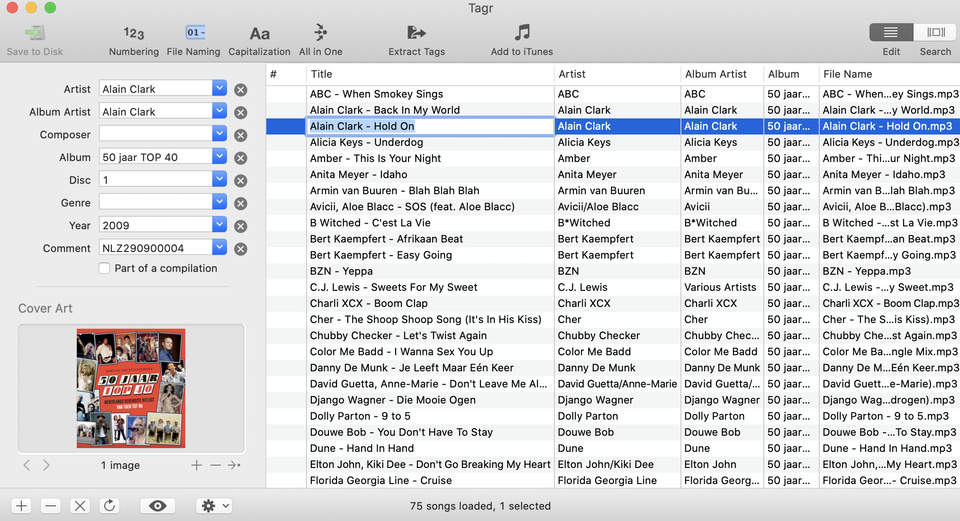This screenshot has height=521, width=960.
Task: Add a cover art image
Action: (196, 465)
